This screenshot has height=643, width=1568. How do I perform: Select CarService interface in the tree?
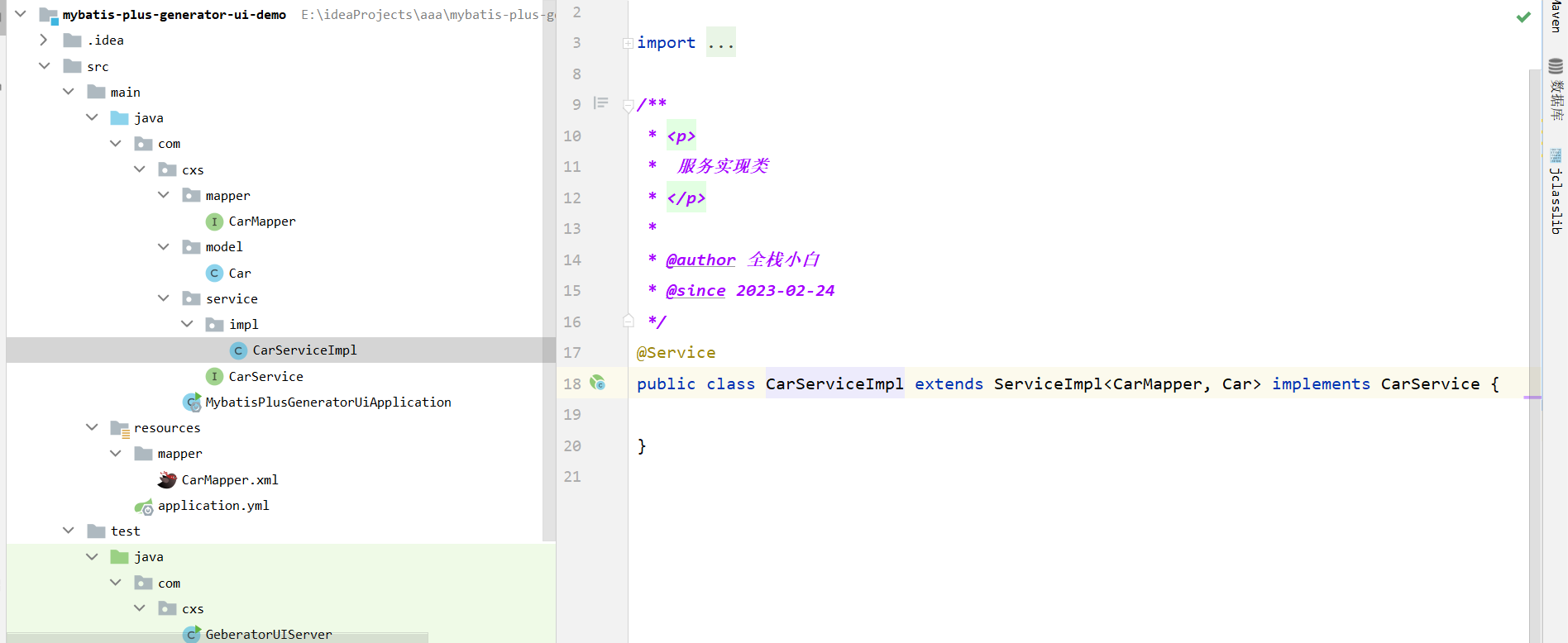point(266,376)
